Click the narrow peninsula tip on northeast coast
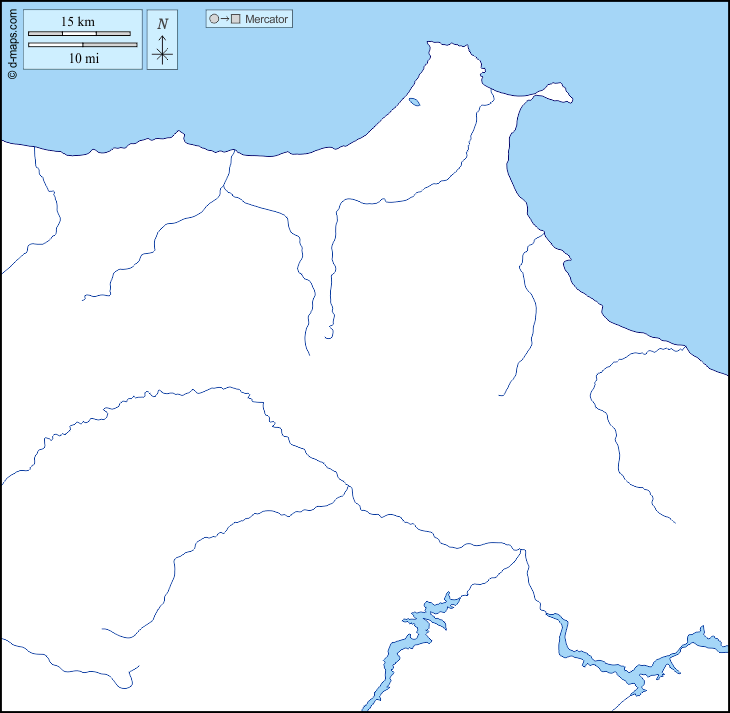730x713 pixels. [566, 96]
